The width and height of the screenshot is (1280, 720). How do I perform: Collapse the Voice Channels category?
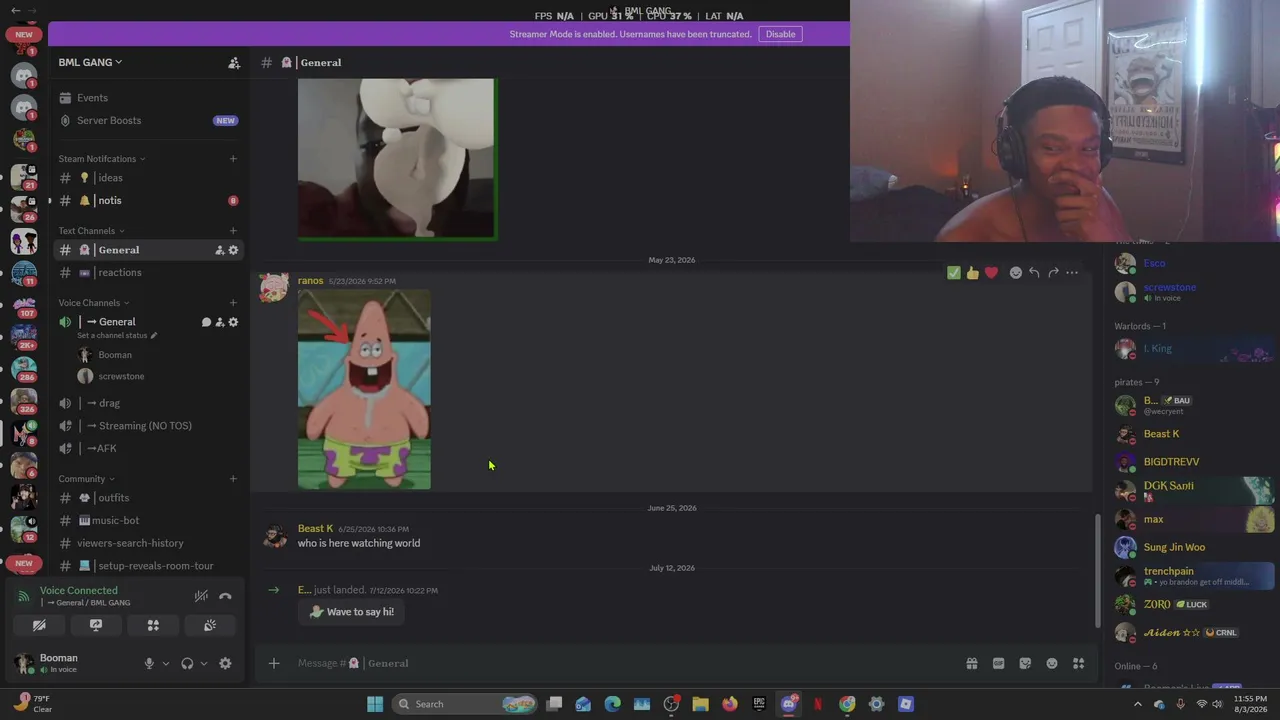(x=94, y=303)
